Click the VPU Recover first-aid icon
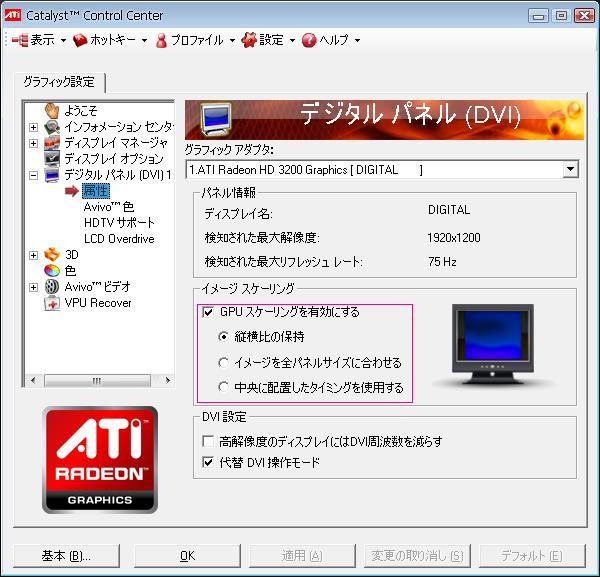 [52, 303]
